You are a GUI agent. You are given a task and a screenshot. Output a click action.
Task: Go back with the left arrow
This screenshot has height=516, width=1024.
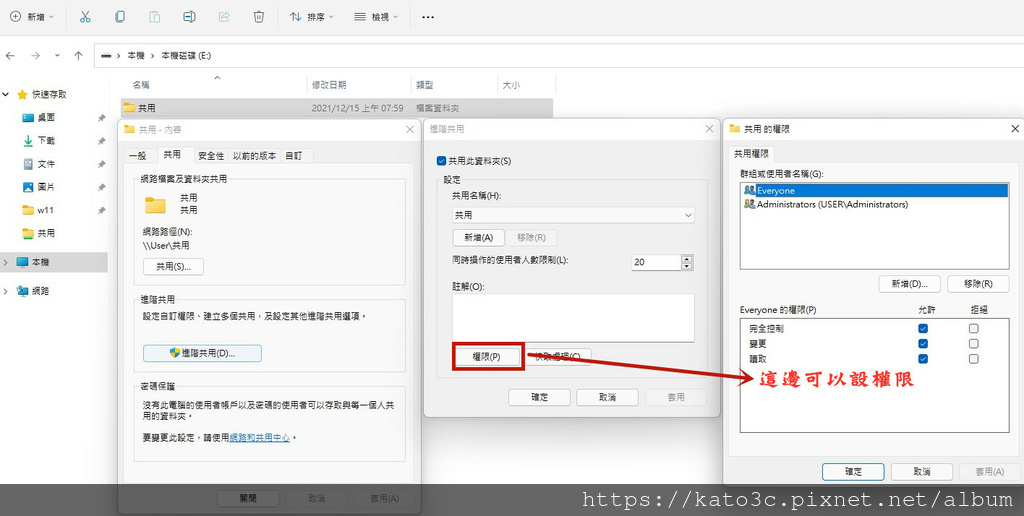pyautogui.click(x=10, y=56)
